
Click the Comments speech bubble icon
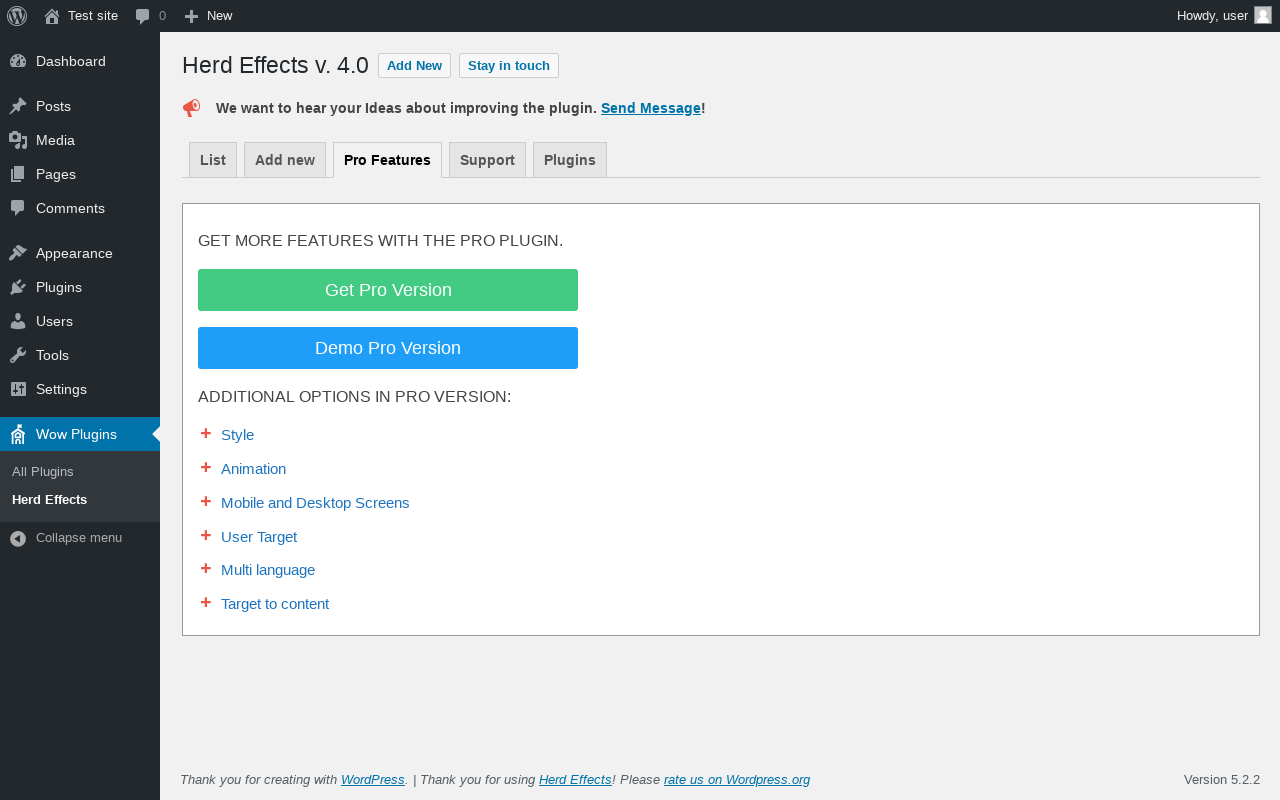18,208
